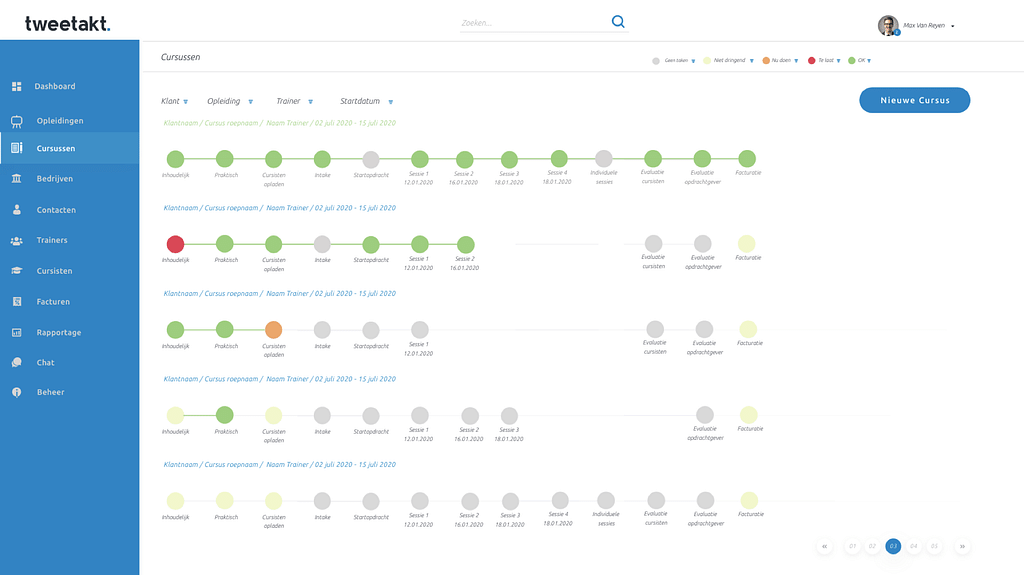Click the Rapportage chart icon
This screenshot has height=575, width=1024.
coord(17,333)
